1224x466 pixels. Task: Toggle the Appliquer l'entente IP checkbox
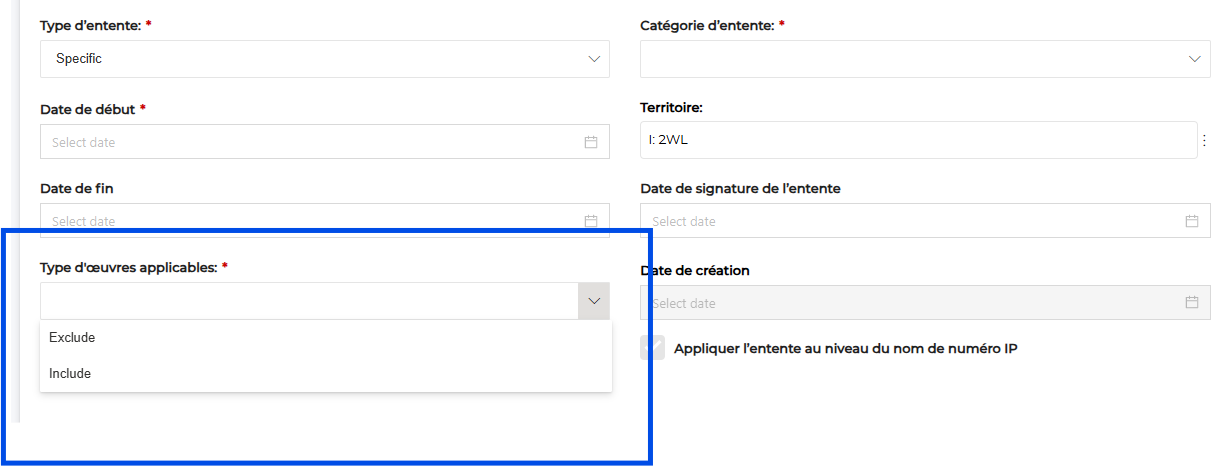pos(652,348)
